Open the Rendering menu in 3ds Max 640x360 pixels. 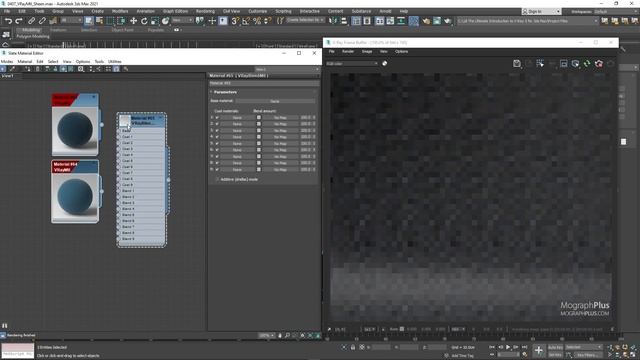click(x=205, y=11)
